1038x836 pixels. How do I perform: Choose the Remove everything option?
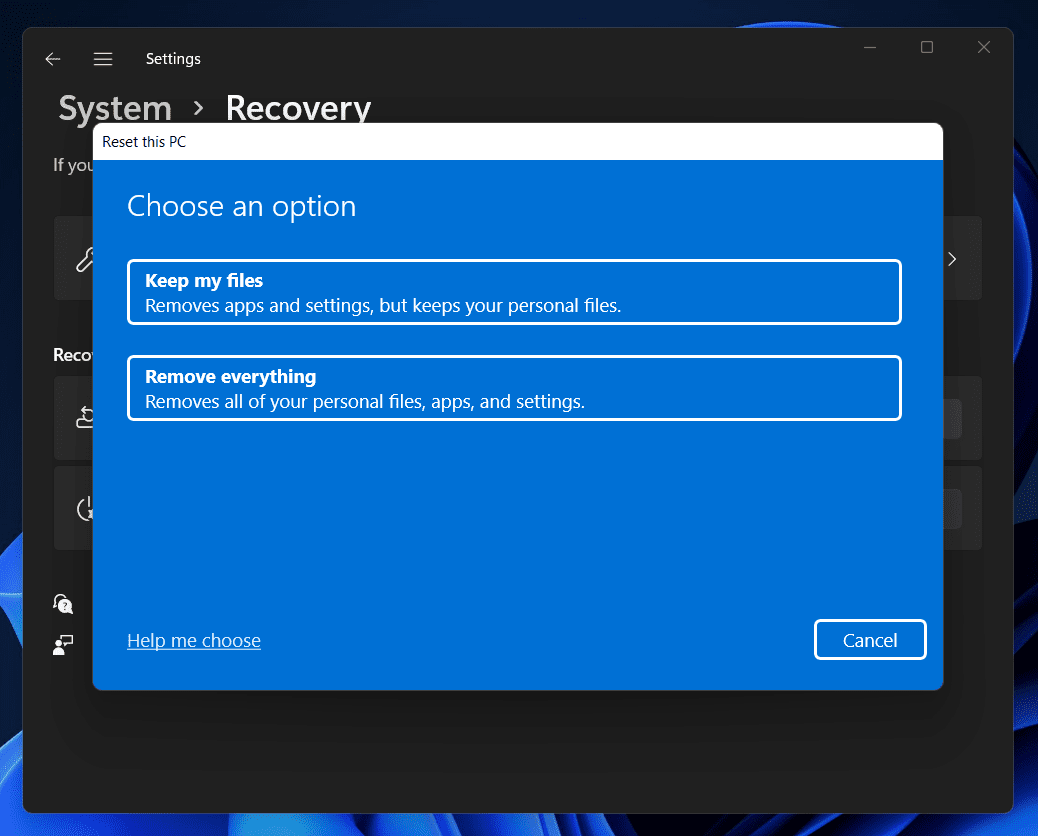pos(513,388)
